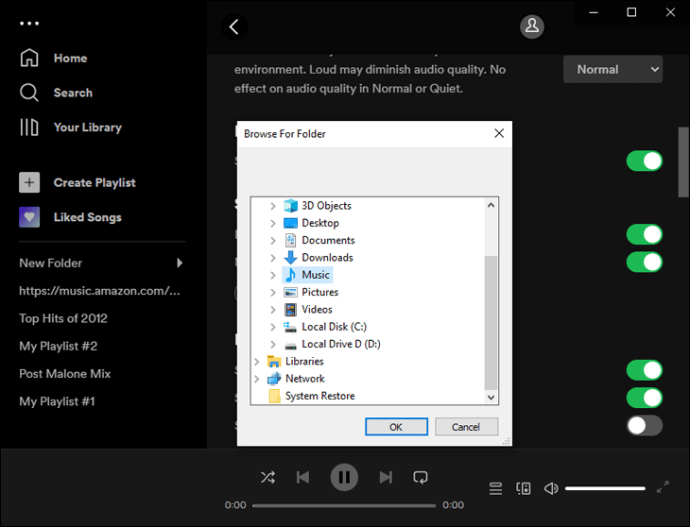Click Cancel in Browse For Folder
Viewport: 690px width, 527px height.
pyautogui.click(x=466, y=427)
